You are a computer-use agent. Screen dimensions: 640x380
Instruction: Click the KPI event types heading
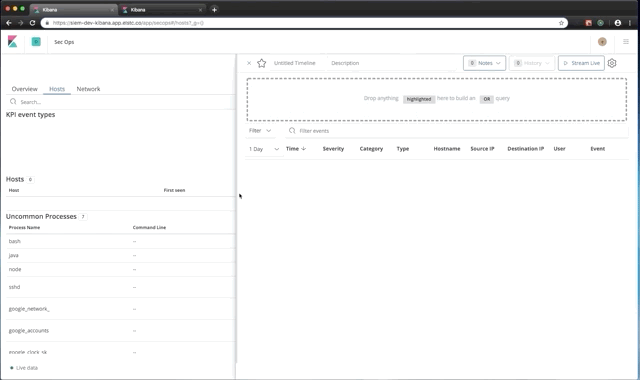coord(31,115)
